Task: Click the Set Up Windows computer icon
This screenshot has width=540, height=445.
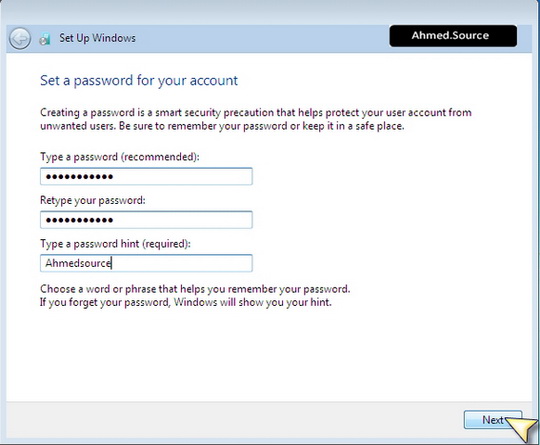Action: [45, 39]
